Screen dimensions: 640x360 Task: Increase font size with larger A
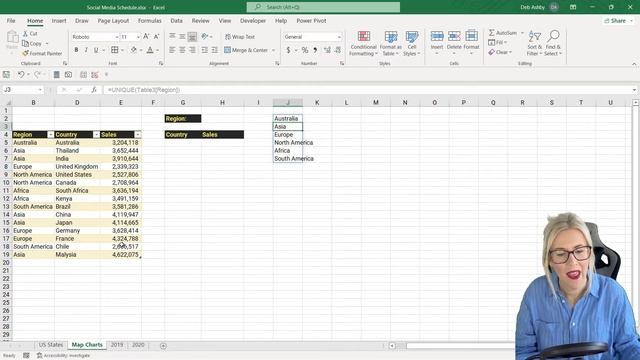146,37
